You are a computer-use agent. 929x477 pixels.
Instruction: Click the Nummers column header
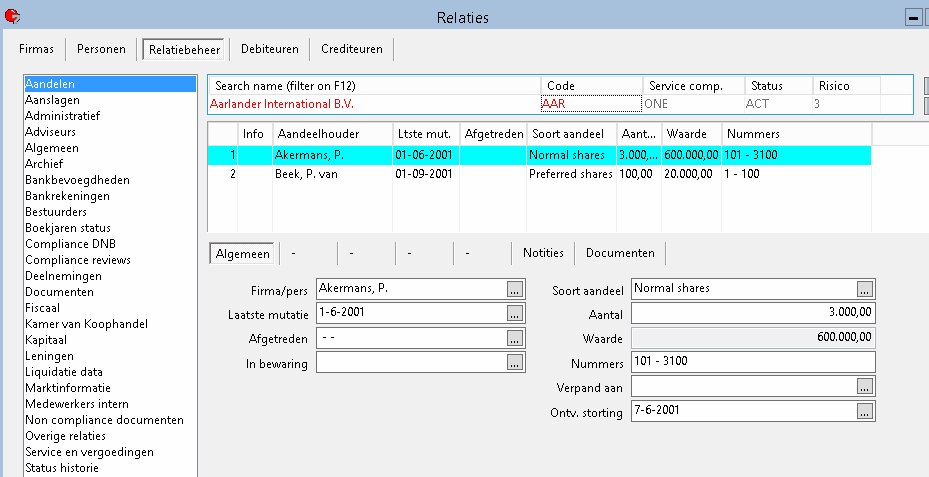click(796, 134)
